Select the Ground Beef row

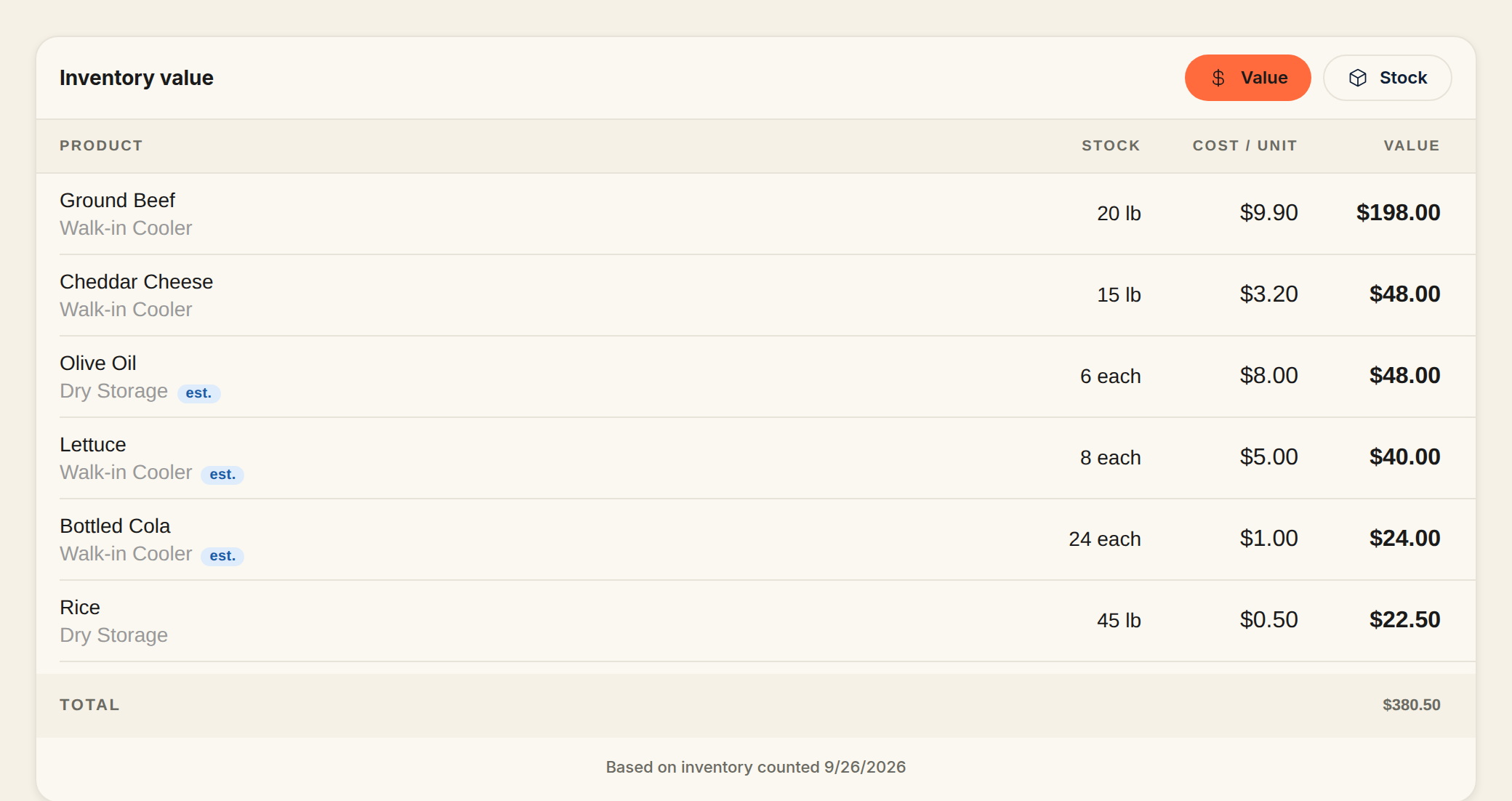pos(756,214)
